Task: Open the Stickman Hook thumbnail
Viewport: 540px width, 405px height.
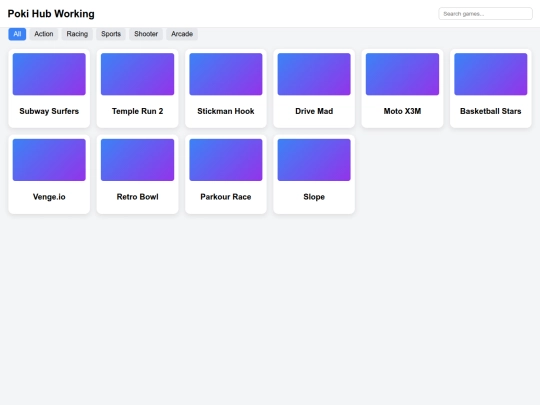Action: (x=226, y=74)
